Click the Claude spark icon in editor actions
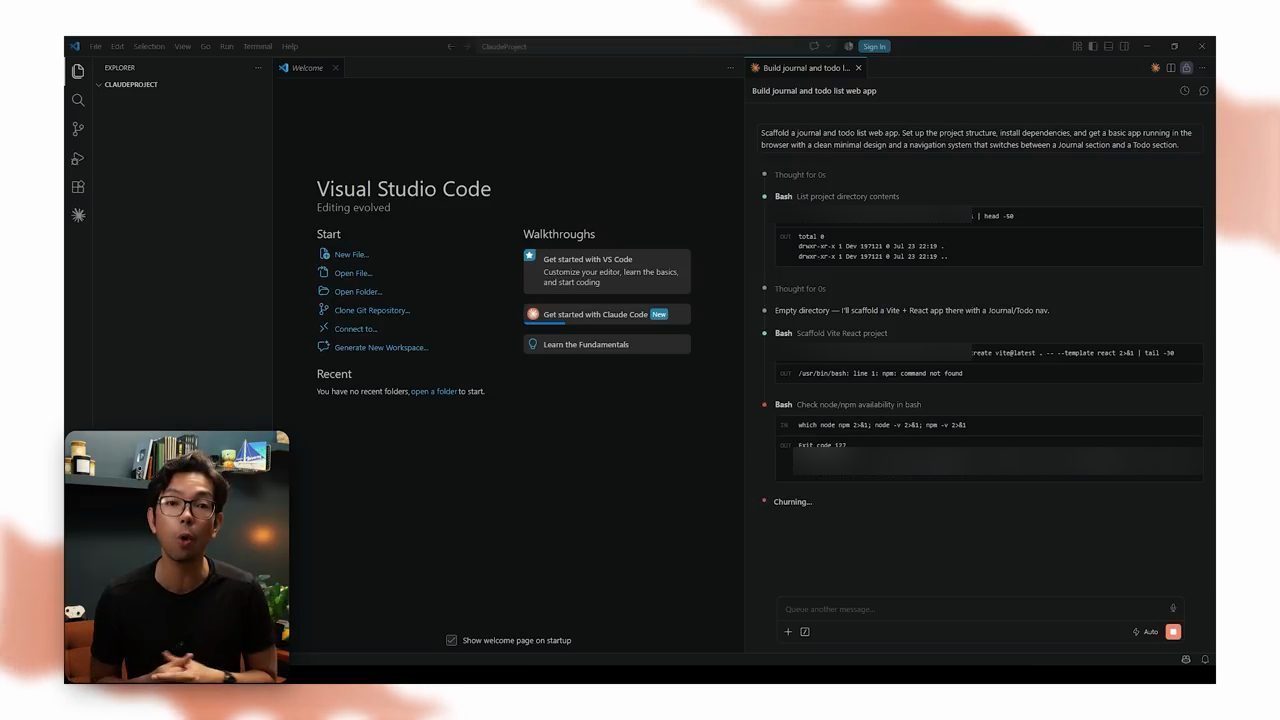 (x=1155, y=68)
